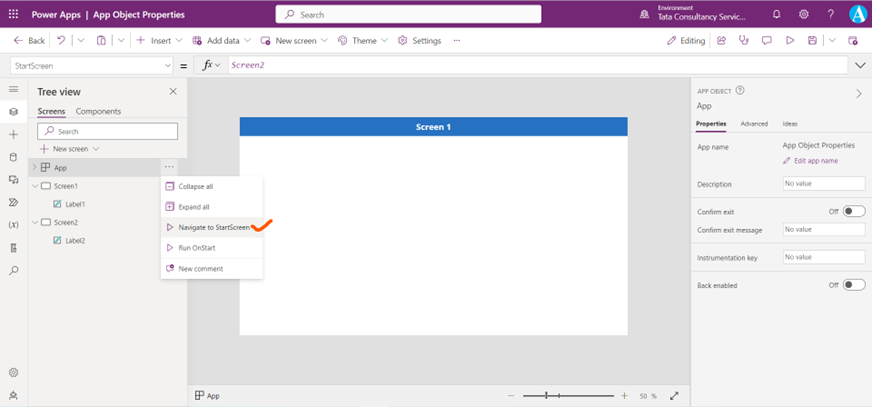Click the fit-to-window expand icon
The height and width of the screenshot is (407, 872).
coord(674,396)
